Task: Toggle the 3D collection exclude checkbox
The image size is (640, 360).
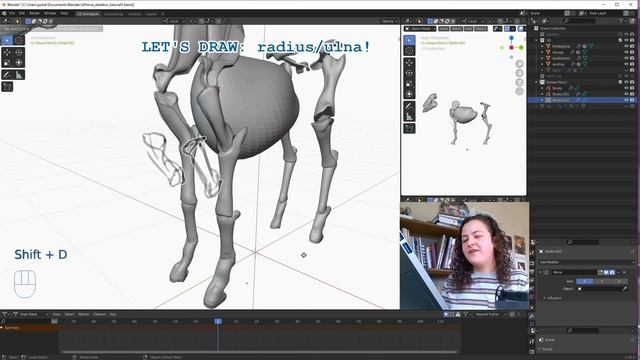Action: pyautogui.click(x=620, y=40)
